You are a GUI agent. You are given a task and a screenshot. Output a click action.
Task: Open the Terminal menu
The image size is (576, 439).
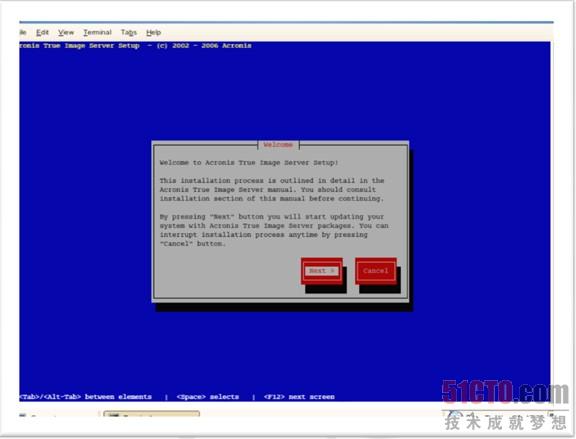(97, 32)
